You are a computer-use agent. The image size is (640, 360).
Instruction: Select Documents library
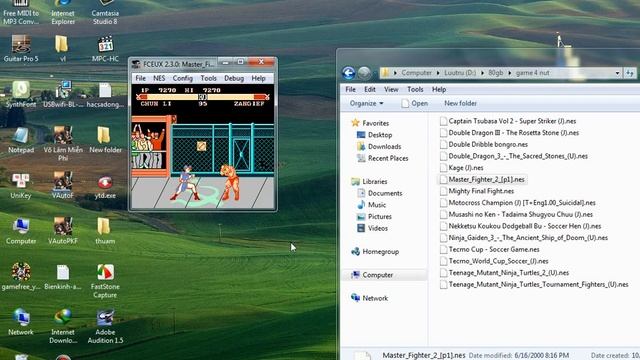[x=380, y=193]
